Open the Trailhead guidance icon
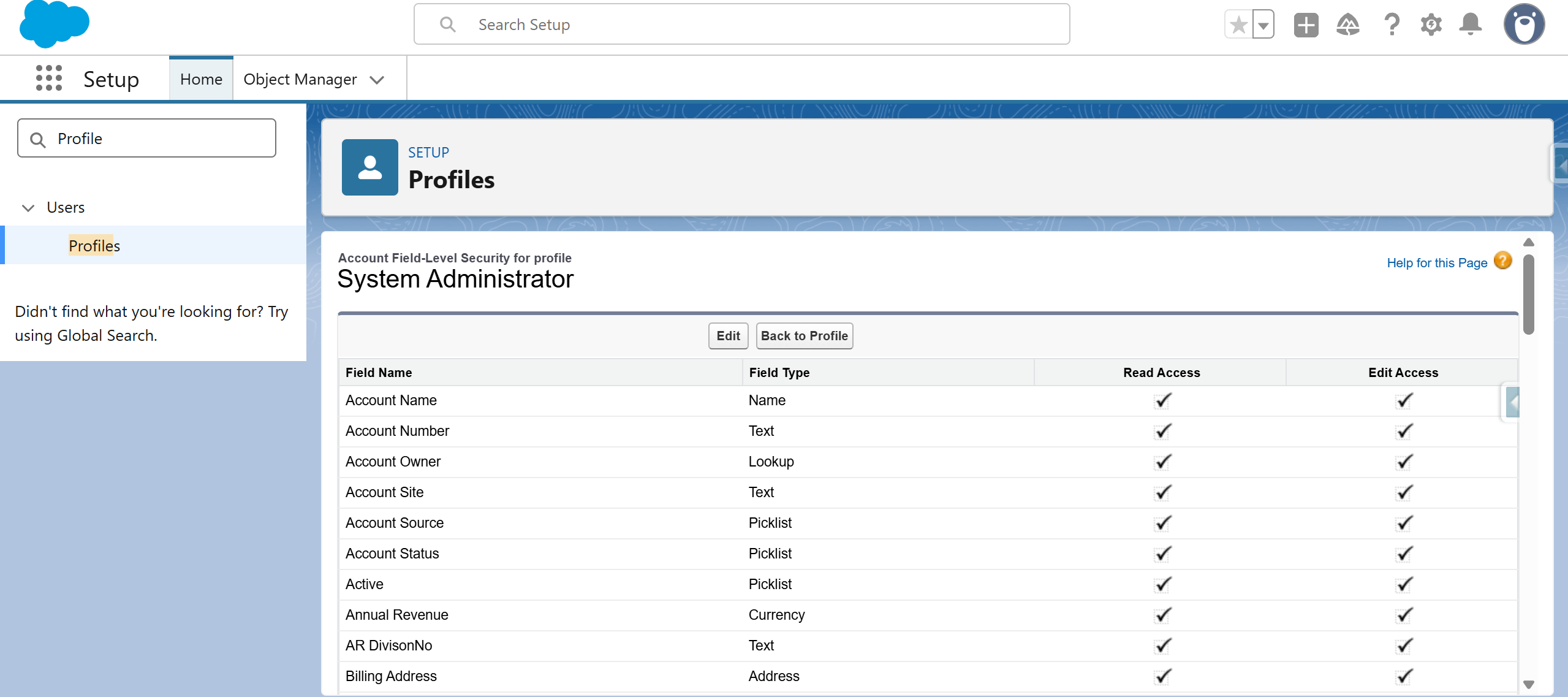 coord(1347,25)
